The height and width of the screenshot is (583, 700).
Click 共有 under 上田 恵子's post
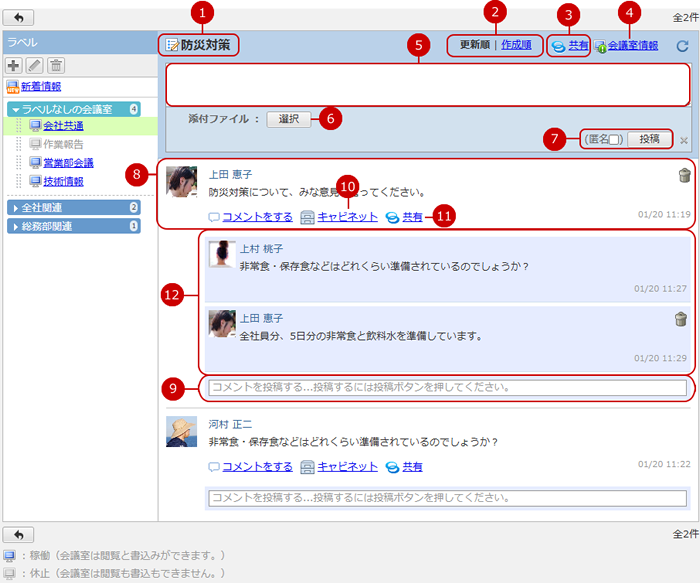[x=412, y=217]
